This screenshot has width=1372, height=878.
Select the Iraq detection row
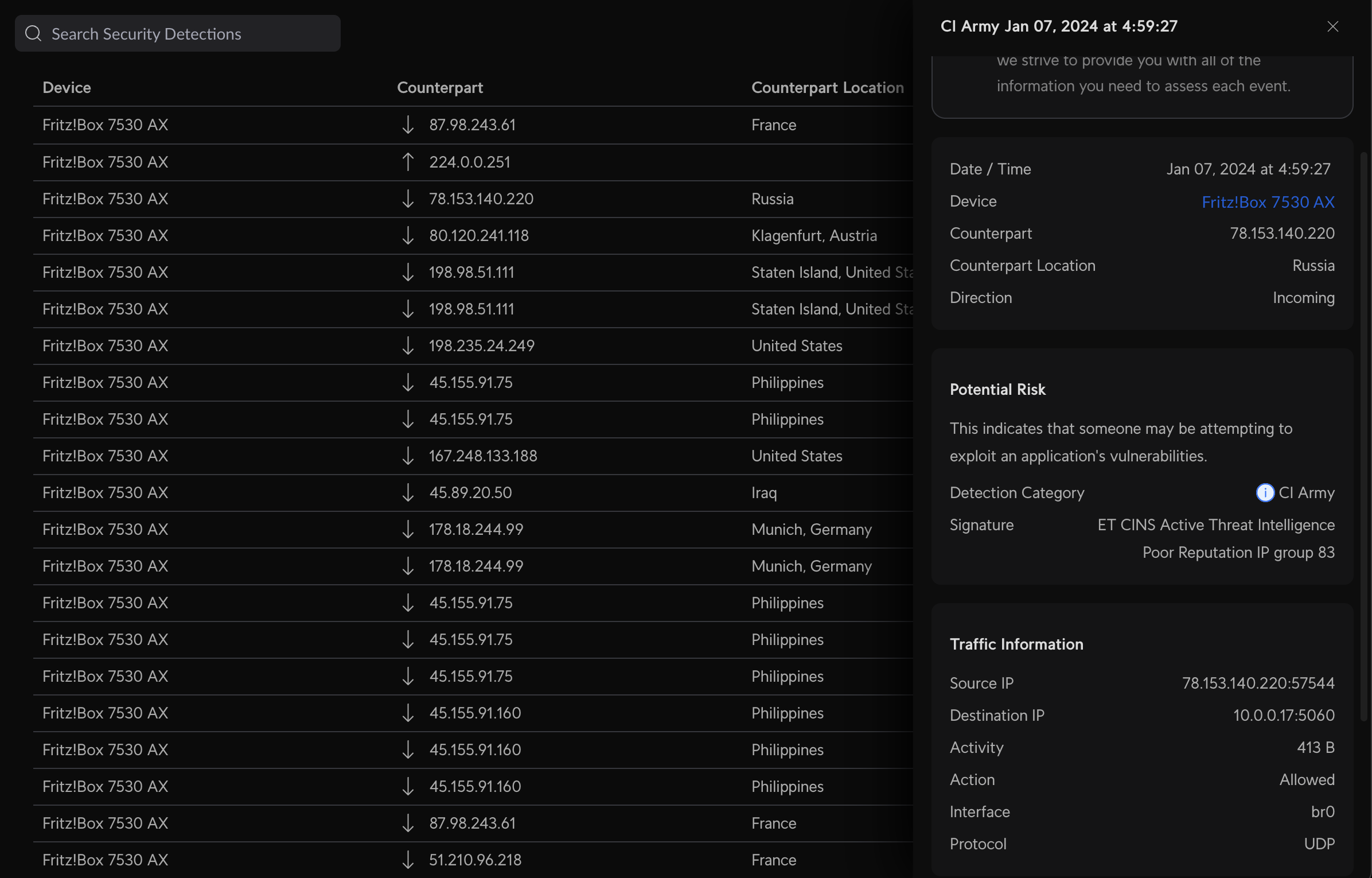tap(764, 492)
